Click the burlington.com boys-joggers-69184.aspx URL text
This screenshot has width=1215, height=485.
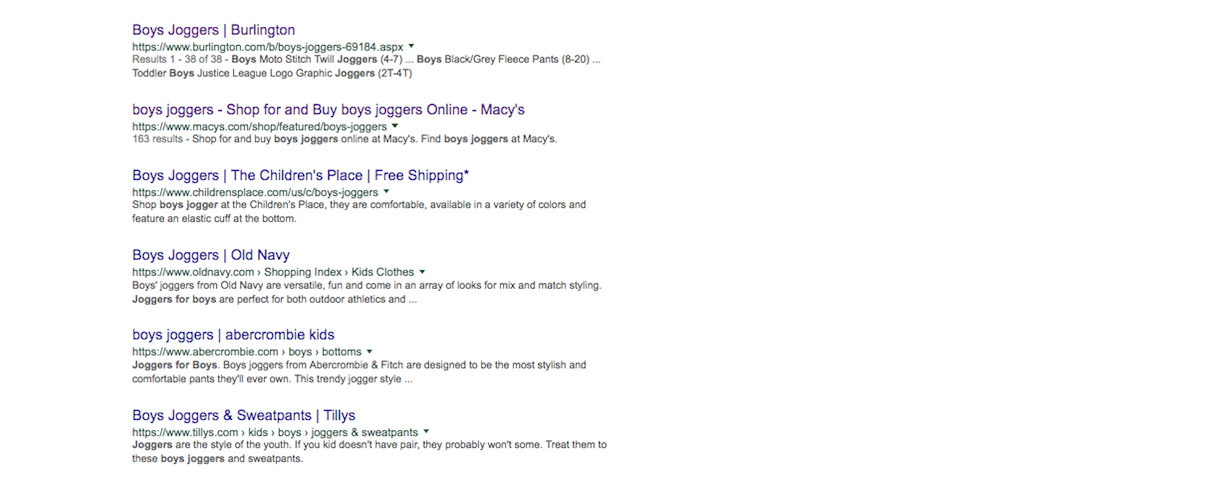tap(267, 47)
